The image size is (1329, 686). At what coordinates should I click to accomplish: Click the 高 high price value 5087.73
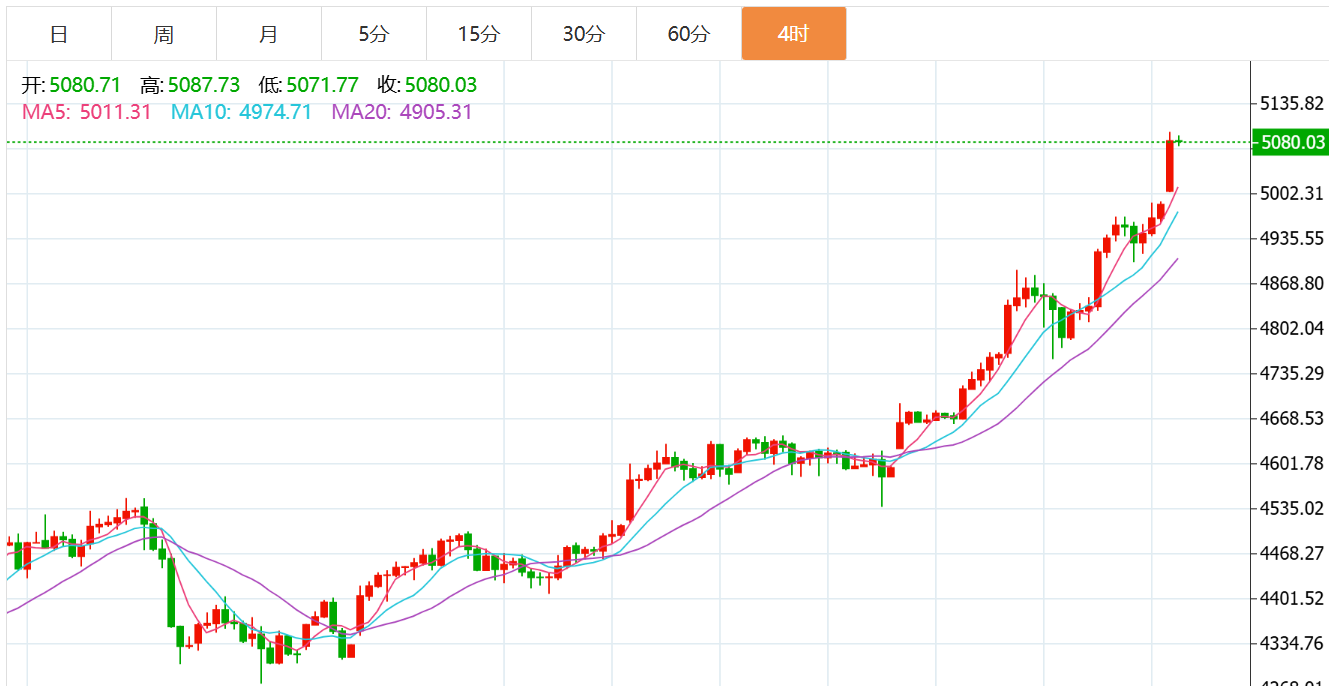tap(204, 86)
